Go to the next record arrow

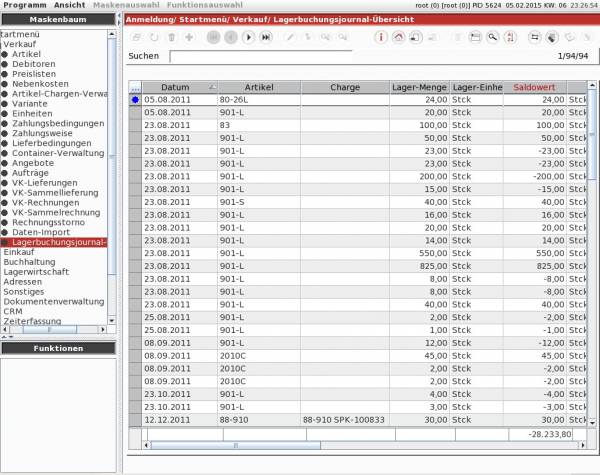coord(247,37)
